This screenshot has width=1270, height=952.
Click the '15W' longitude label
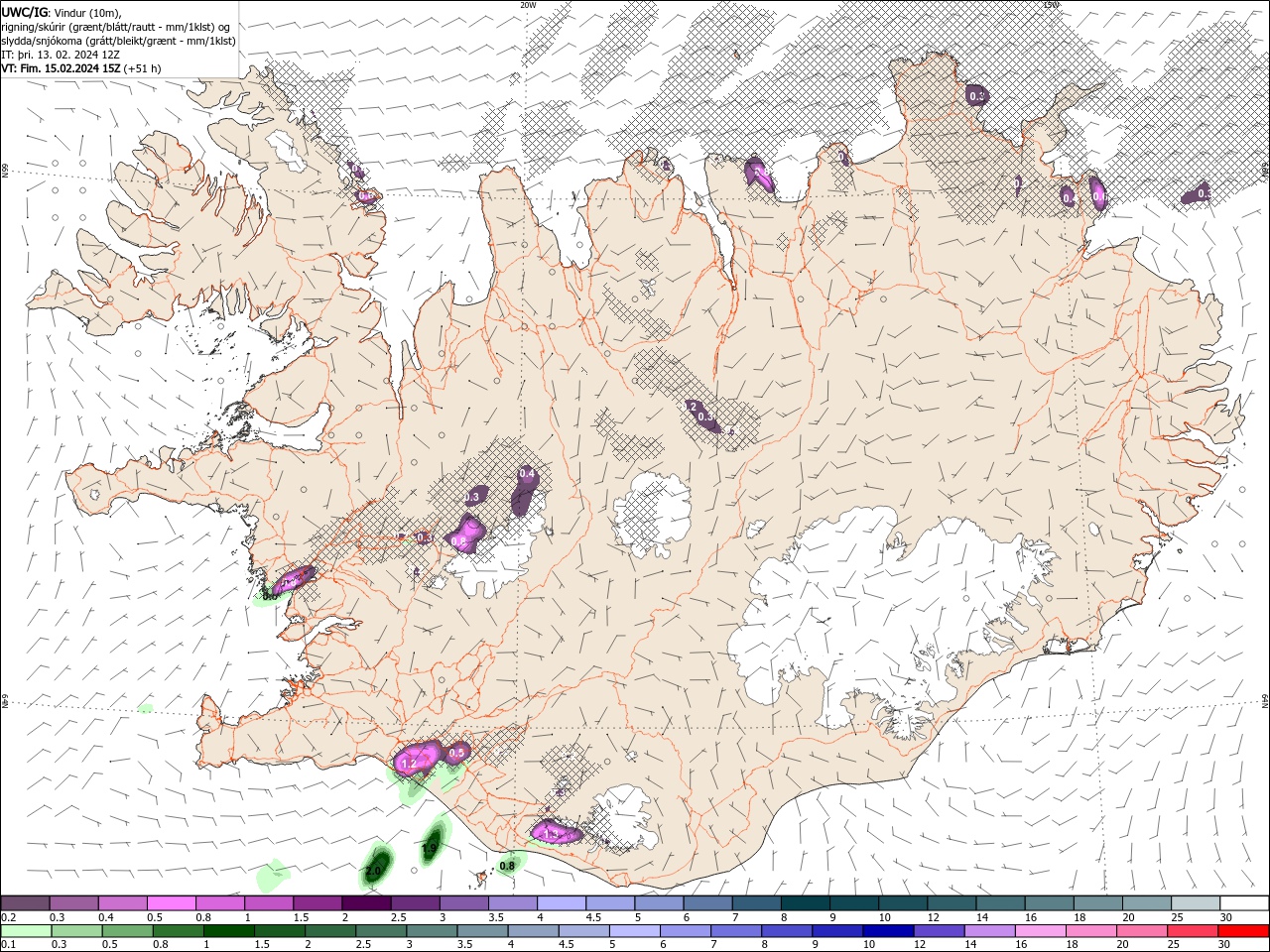point(1051,5)
